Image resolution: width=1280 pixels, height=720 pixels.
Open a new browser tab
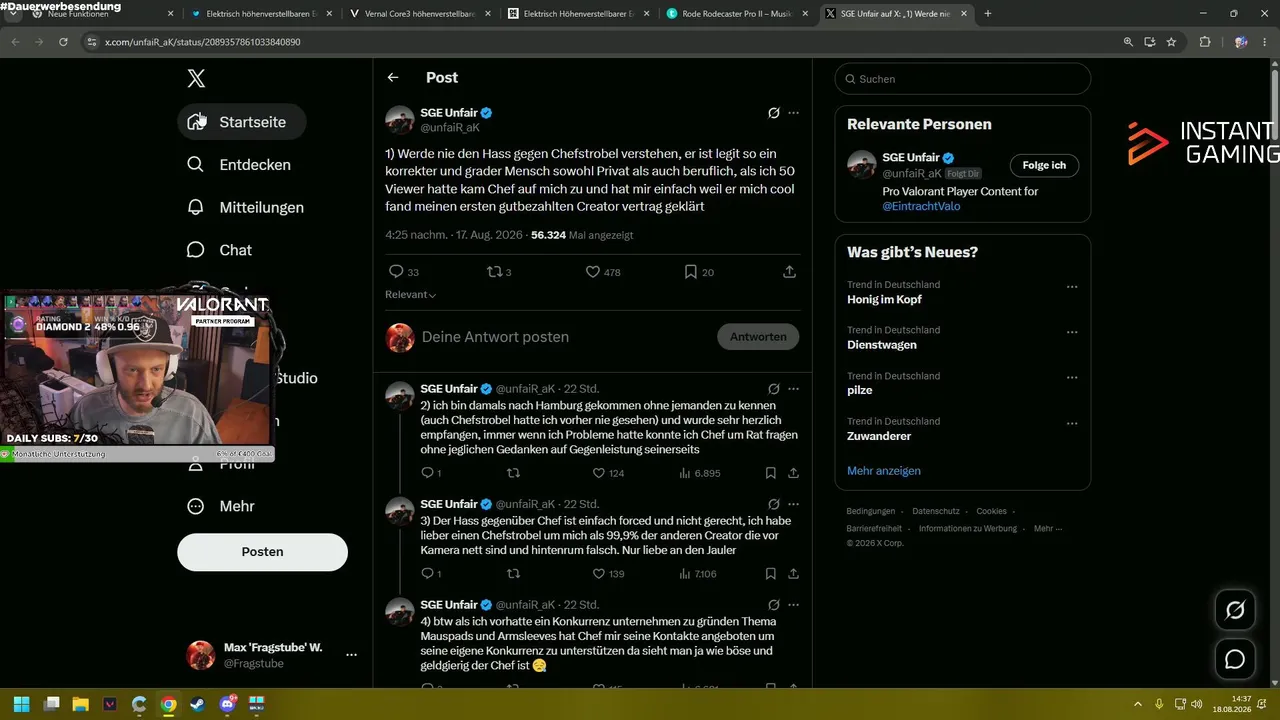pyautogui.click(x=988, y=14)
